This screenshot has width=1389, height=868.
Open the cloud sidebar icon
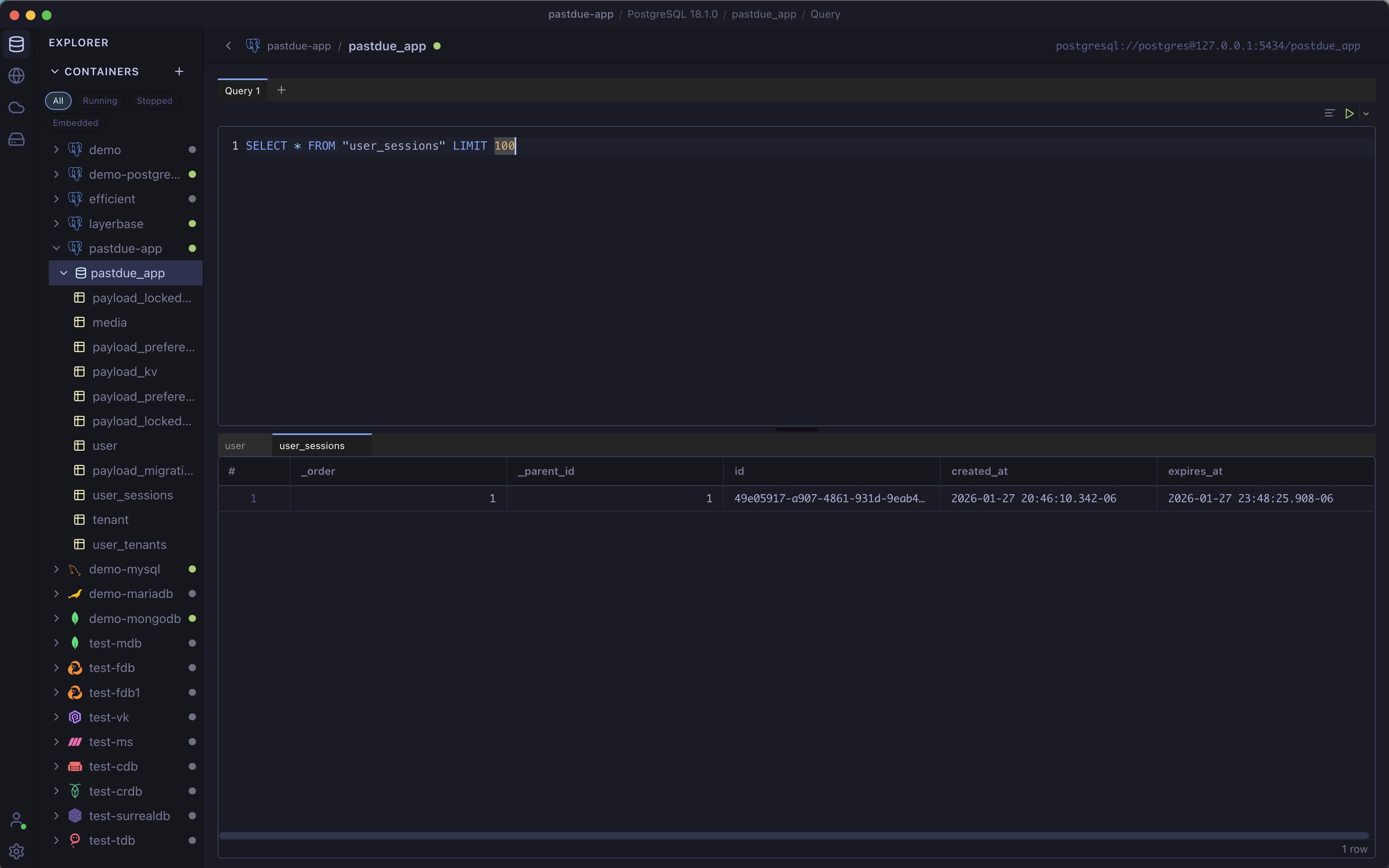(x=17, y=107)
